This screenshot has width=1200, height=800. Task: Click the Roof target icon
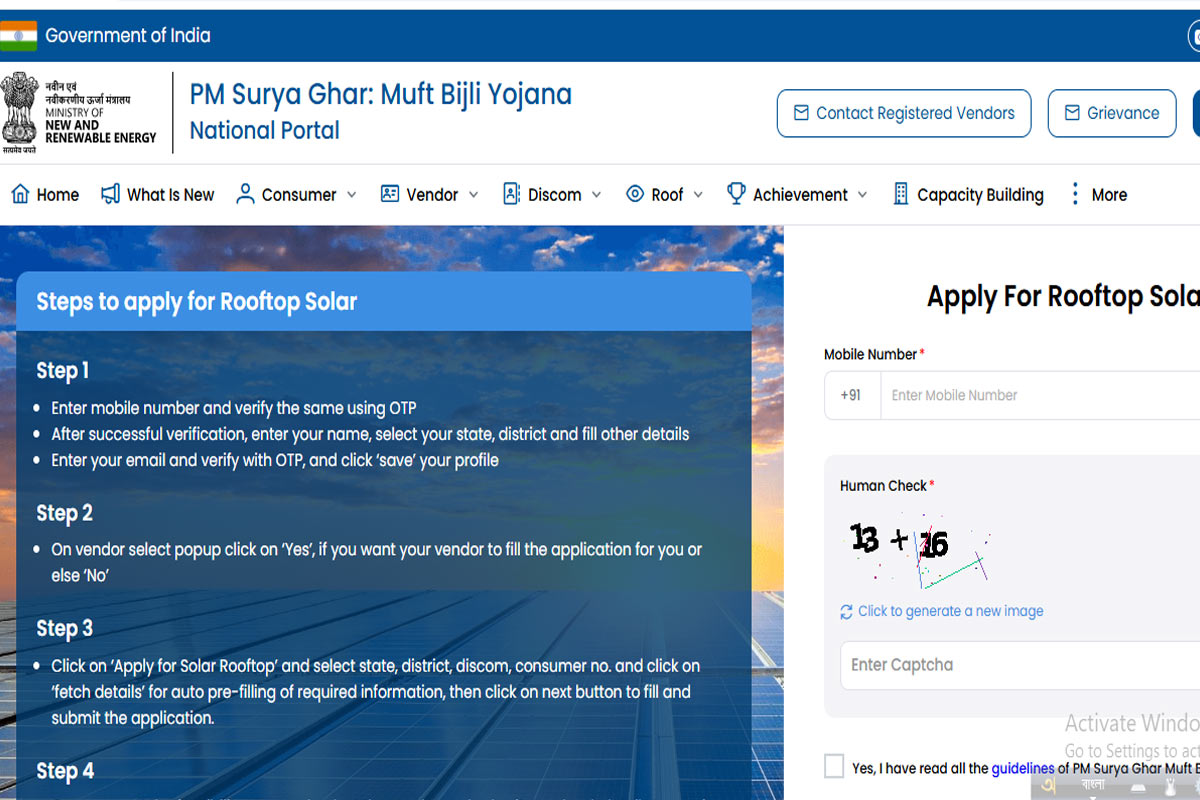(634, 194)
